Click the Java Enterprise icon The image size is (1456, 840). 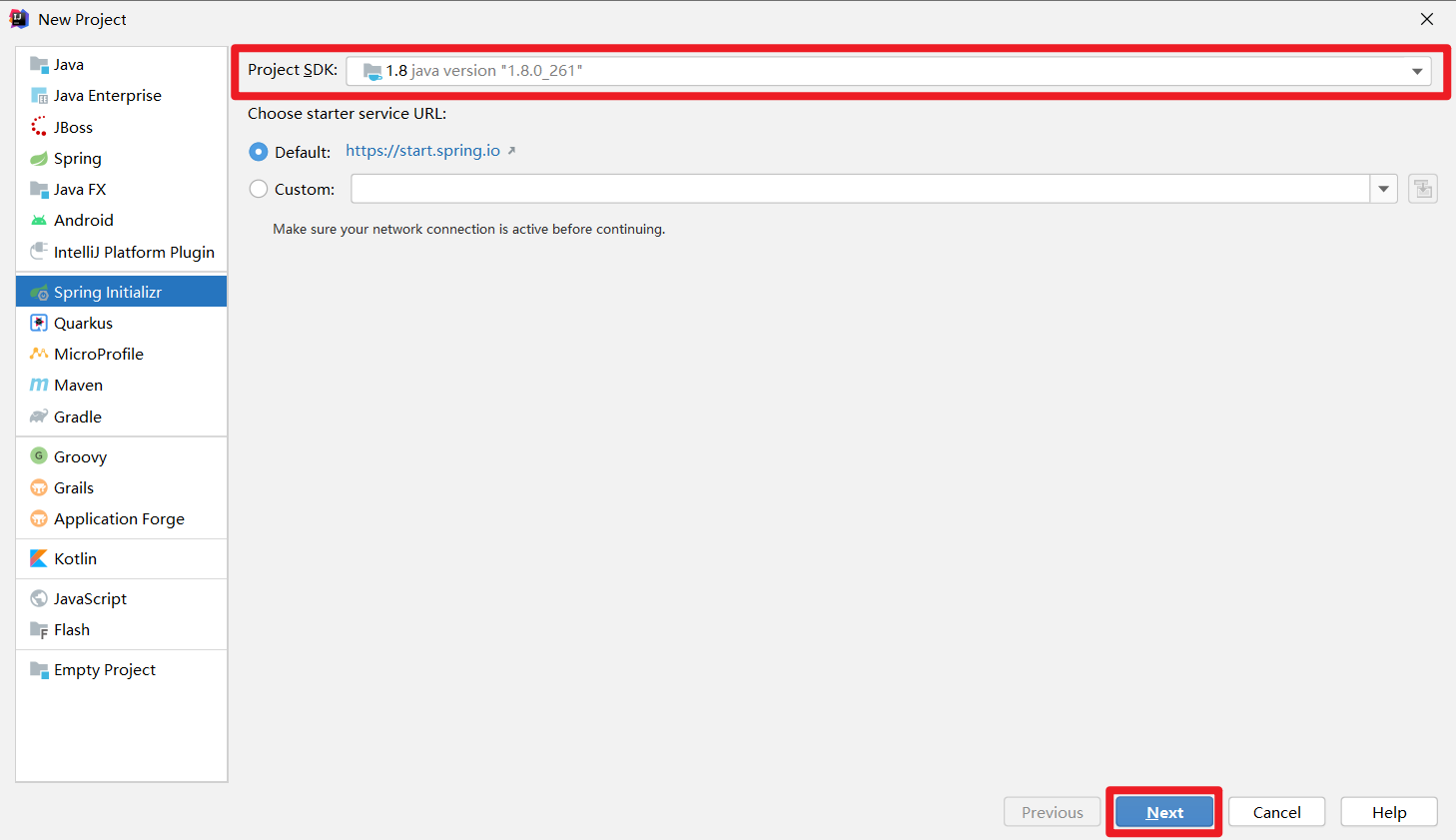tap(39, 96)
